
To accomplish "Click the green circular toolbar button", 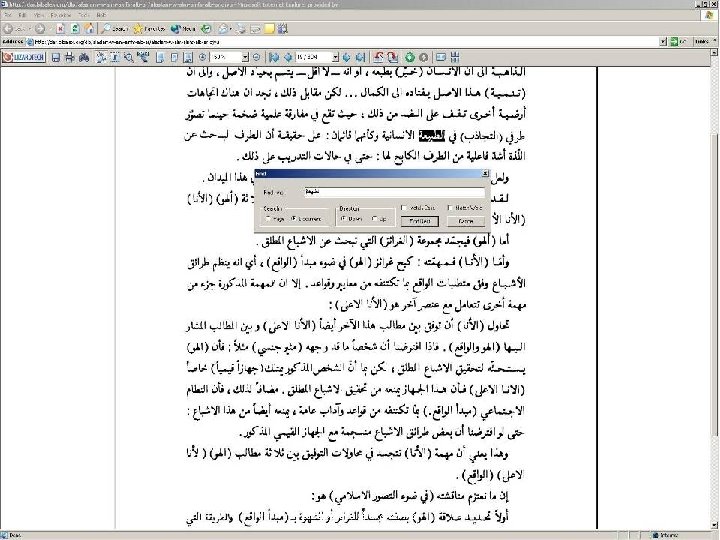I will coord(410,57).
